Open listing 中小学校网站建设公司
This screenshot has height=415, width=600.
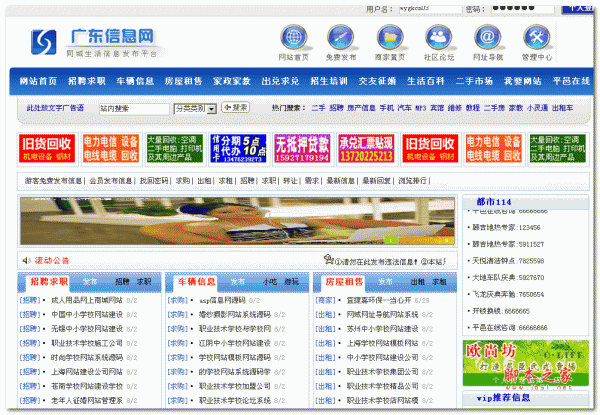click(x=382, y=358)
